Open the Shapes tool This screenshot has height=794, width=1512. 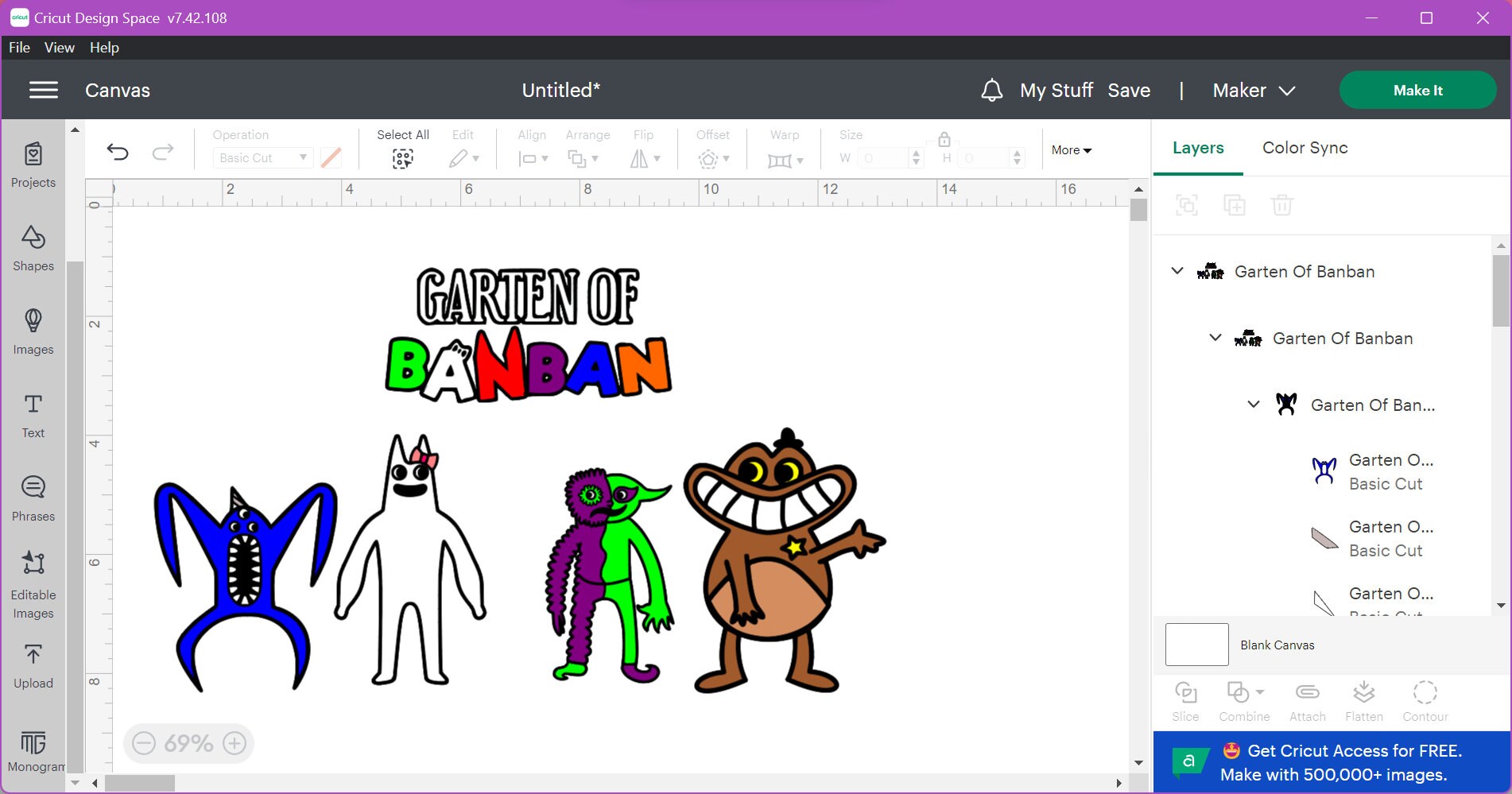click(x=33, y=248)
